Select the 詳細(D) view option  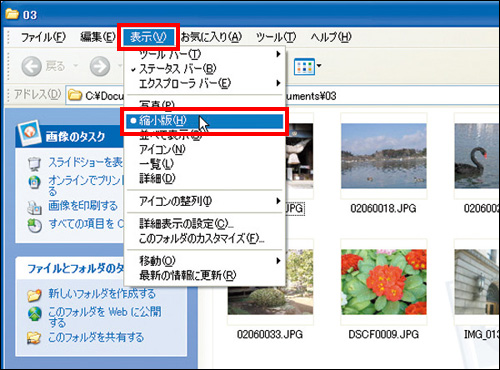coord(205,179)
